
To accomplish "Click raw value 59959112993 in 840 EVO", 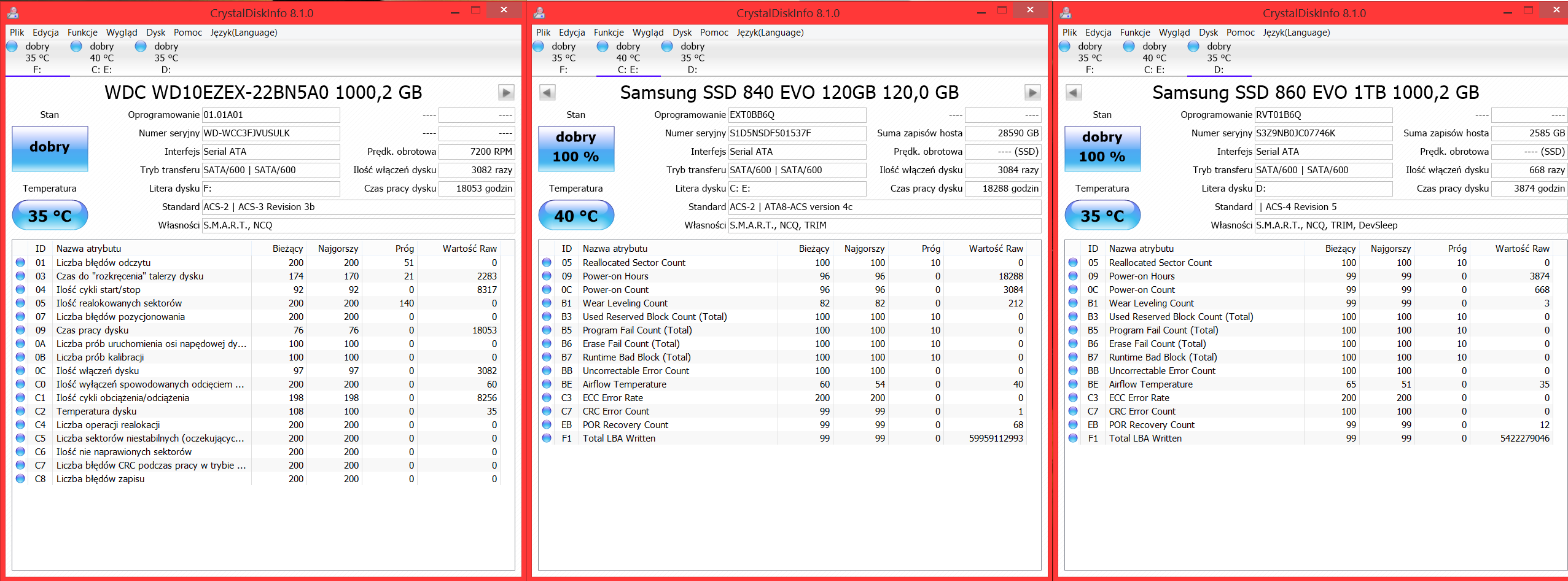I will click(x=996, y=438).
